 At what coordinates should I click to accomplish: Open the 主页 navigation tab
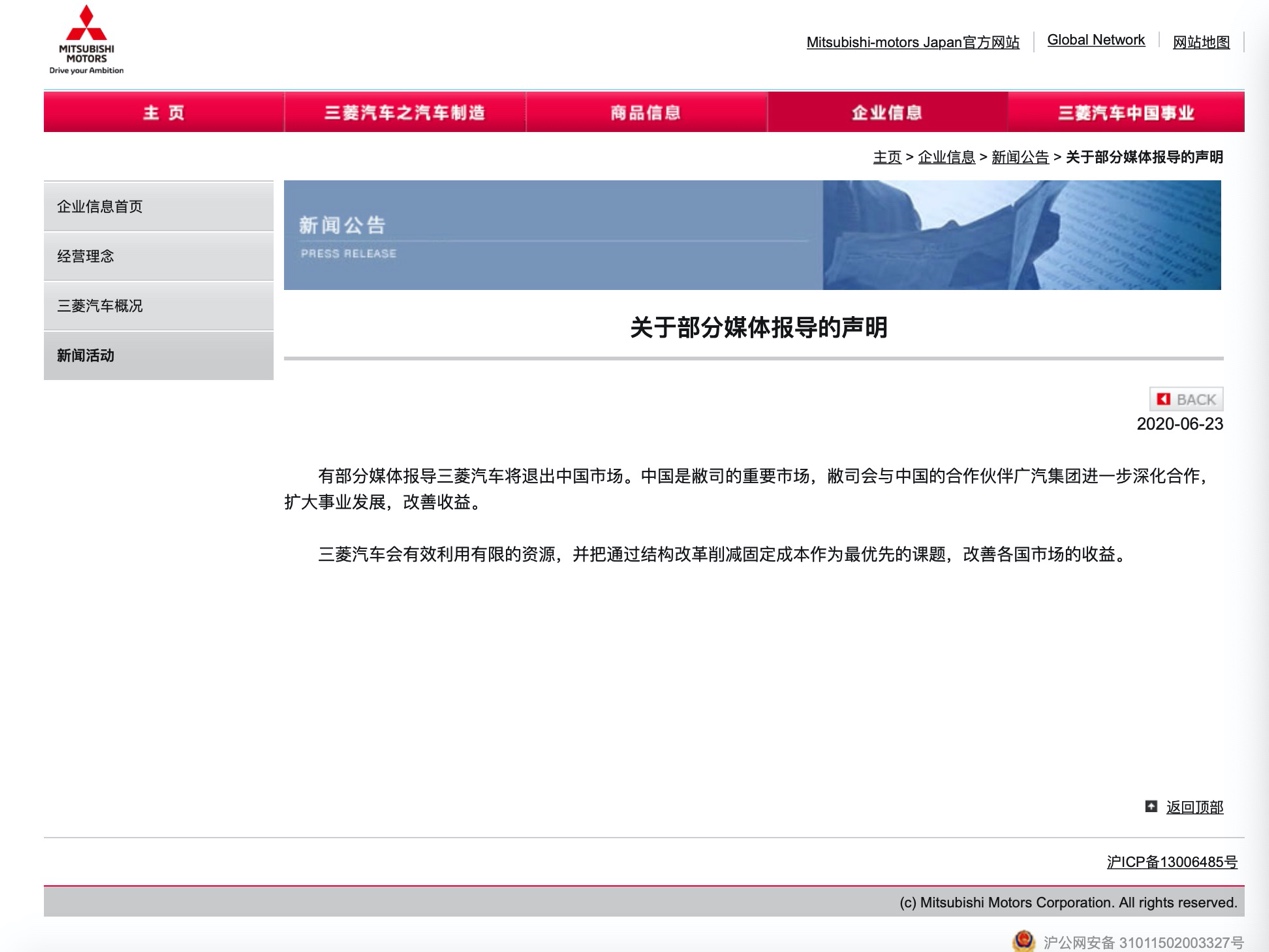[164, 112]
